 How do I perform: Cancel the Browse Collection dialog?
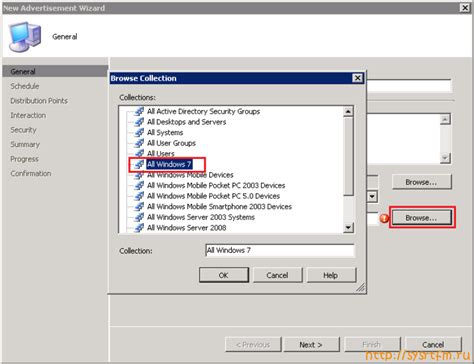[277, 275]
